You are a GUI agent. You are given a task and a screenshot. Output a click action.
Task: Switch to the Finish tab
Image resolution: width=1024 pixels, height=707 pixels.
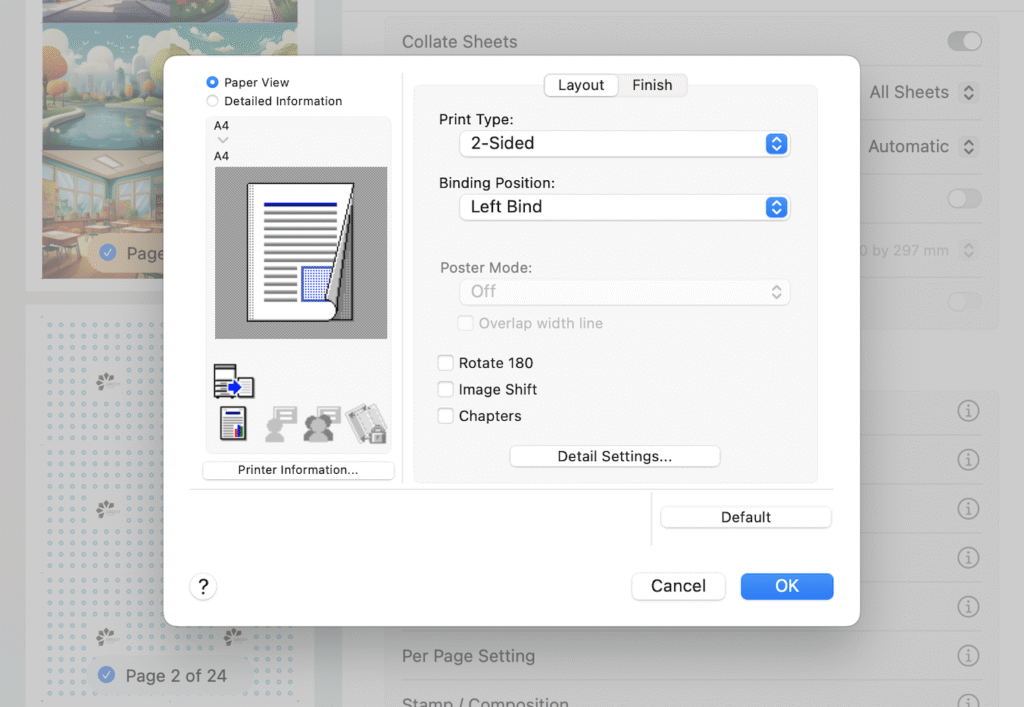(652, 85)
